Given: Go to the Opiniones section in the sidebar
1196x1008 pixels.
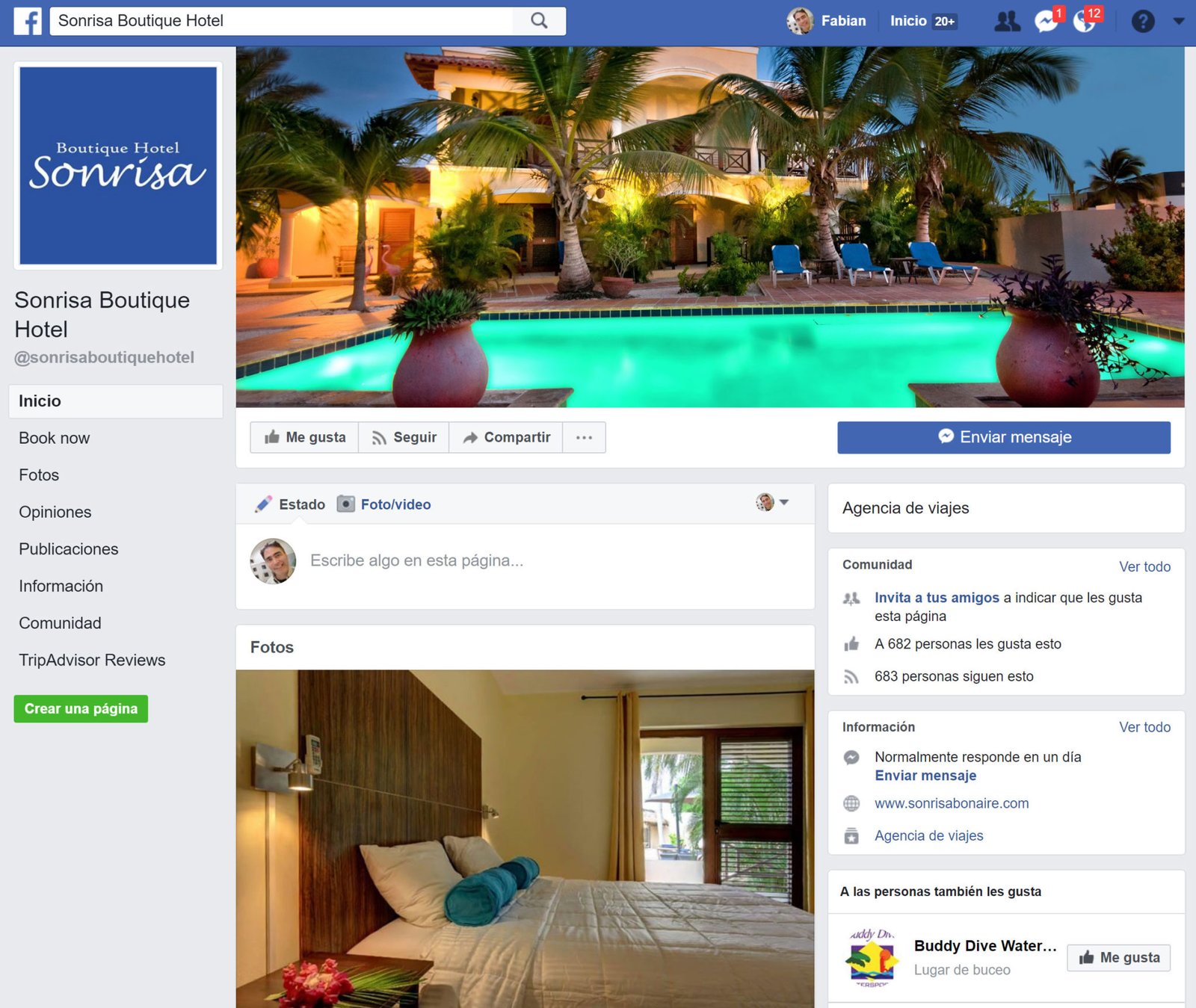Looking at the screenshot, I should pyautogui.click(x=55, y=512).
